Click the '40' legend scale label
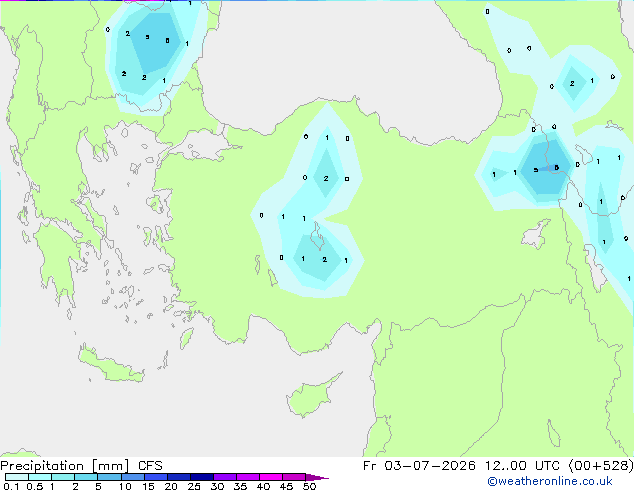Viewport: 634px width, 490px height. 263,486
